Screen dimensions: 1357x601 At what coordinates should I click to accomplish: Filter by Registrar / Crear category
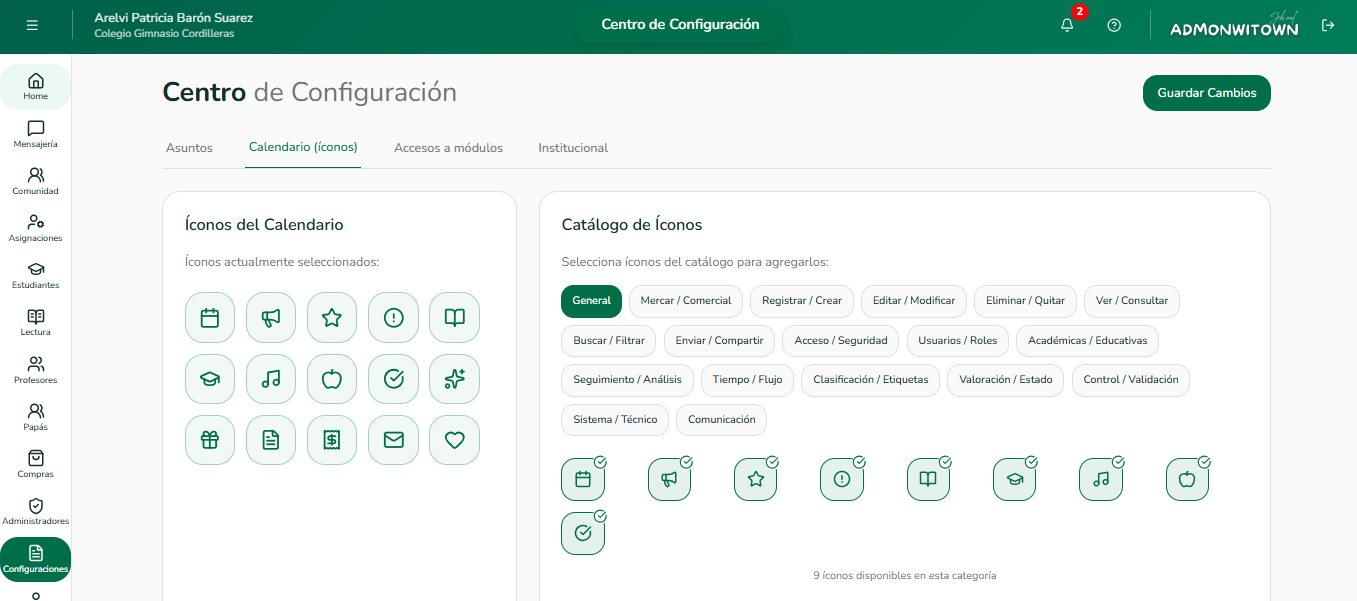click(x=802, y=301)
